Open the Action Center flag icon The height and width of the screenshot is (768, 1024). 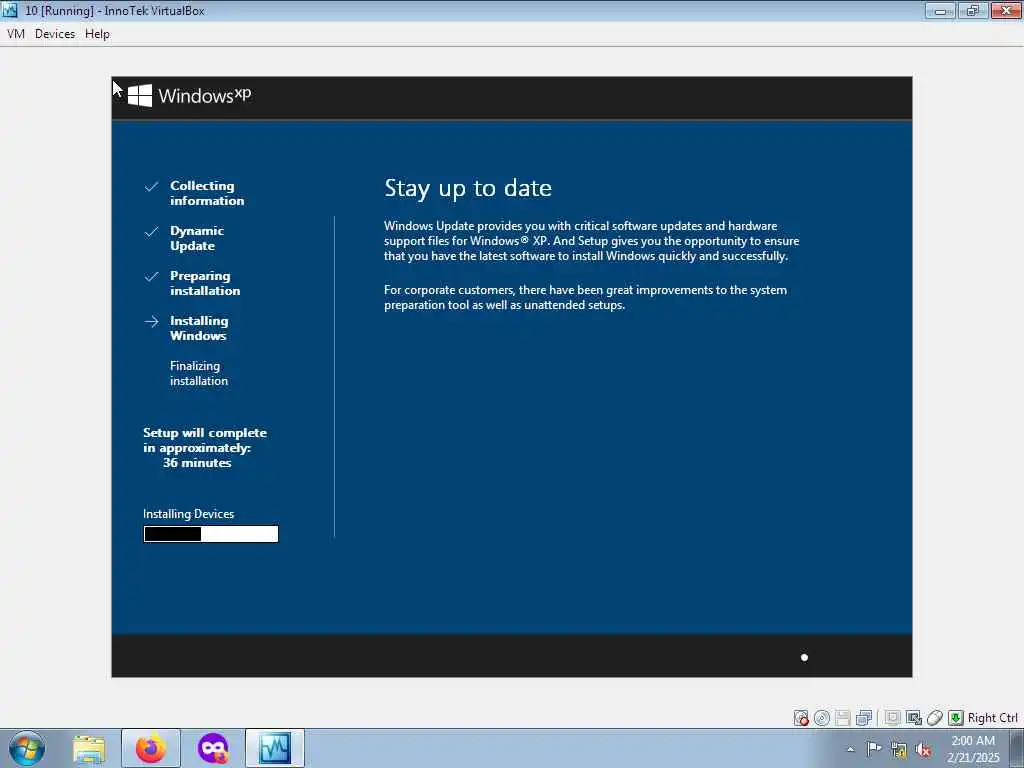pos(874,749)
